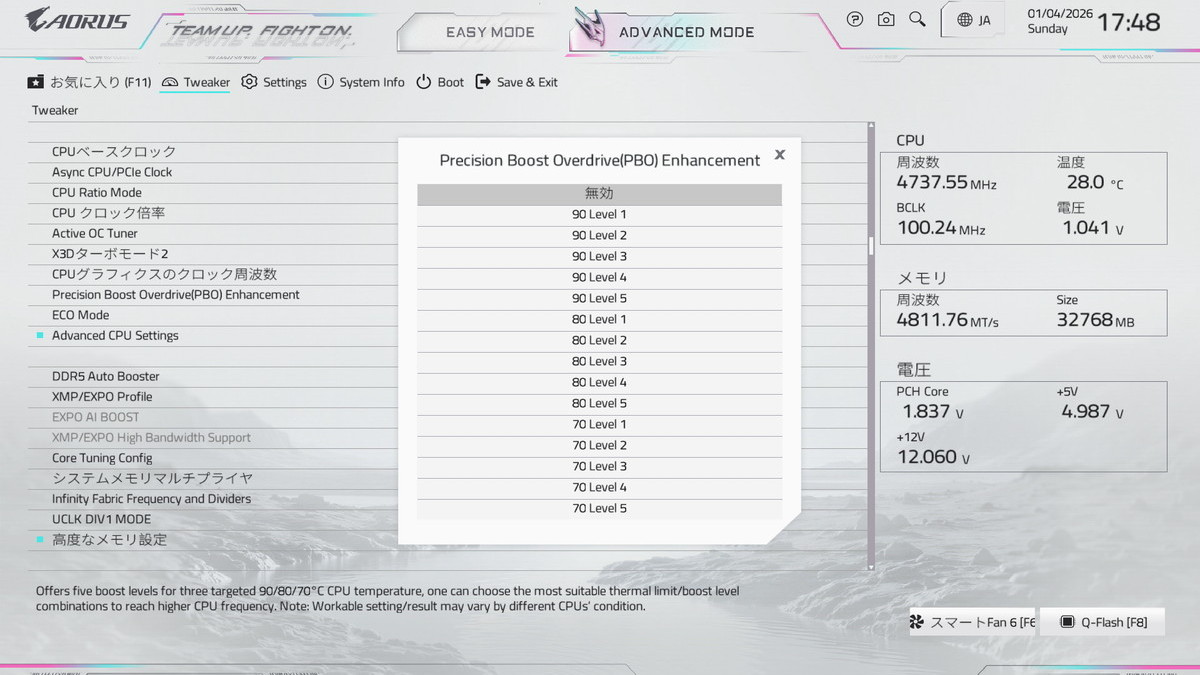The height and width of the screenshot is (675, 1200).
Task: Switch to EASY MODE tab
Action: click(x=490, y=32)
